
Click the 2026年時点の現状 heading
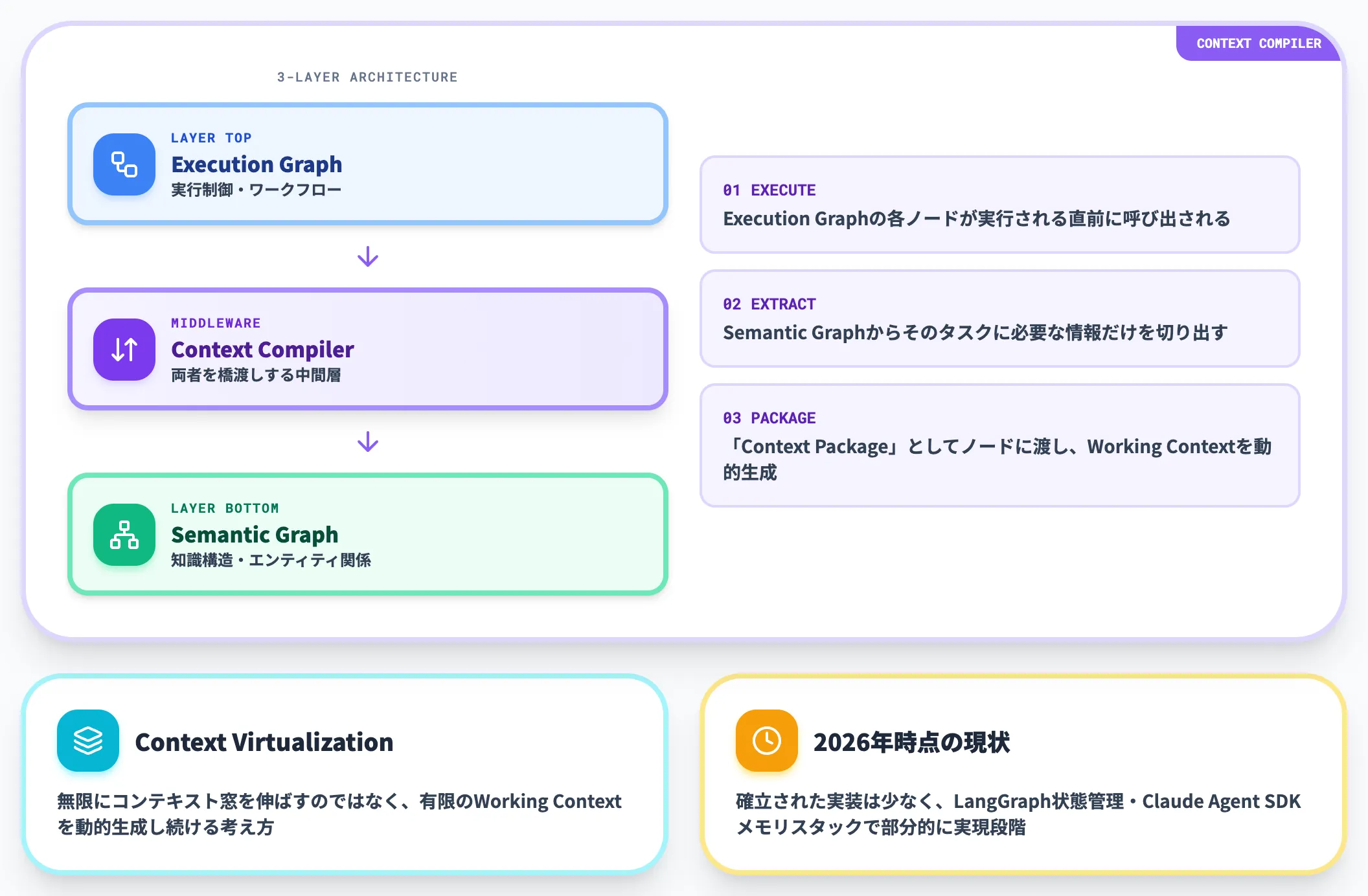911,742
